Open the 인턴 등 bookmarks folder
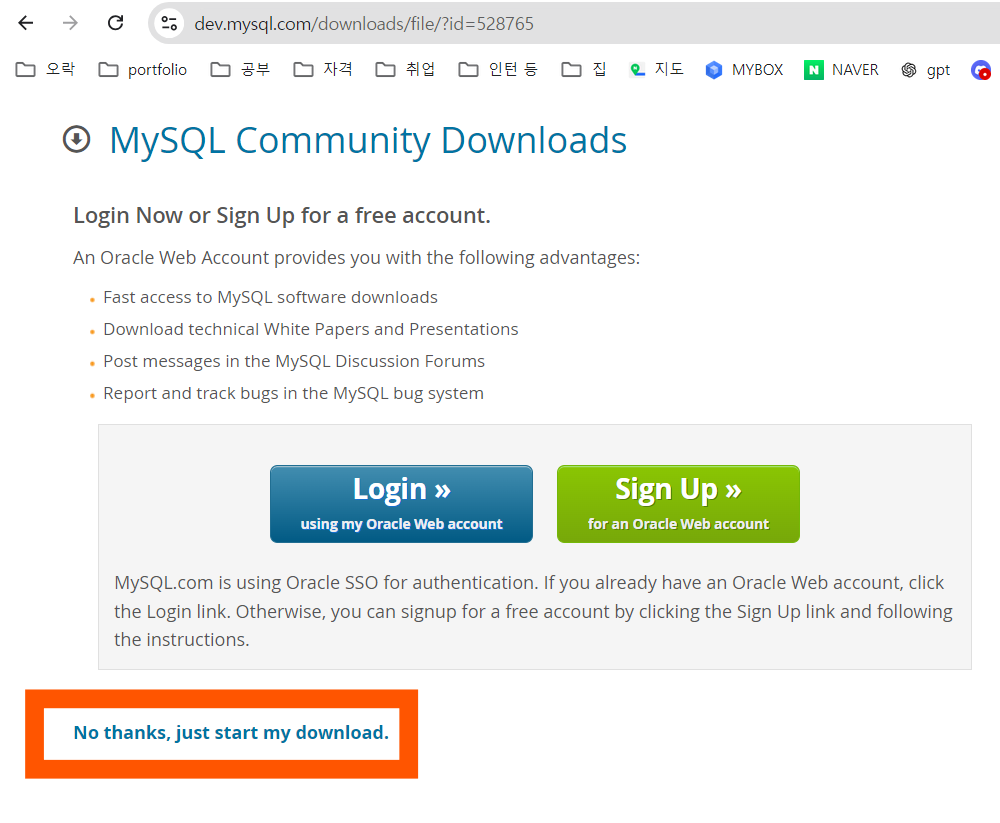This screenshot has width=1000, height=823. [498, 70]
